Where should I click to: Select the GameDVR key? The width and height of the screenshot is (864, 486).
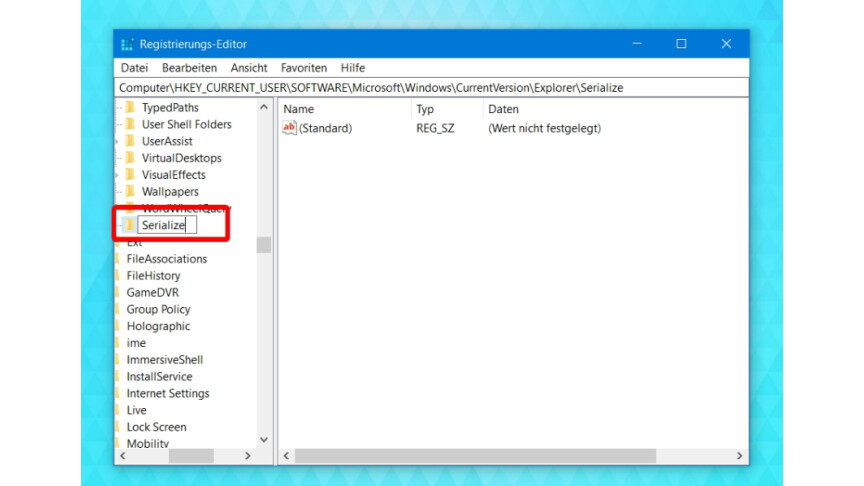(153, 293)
